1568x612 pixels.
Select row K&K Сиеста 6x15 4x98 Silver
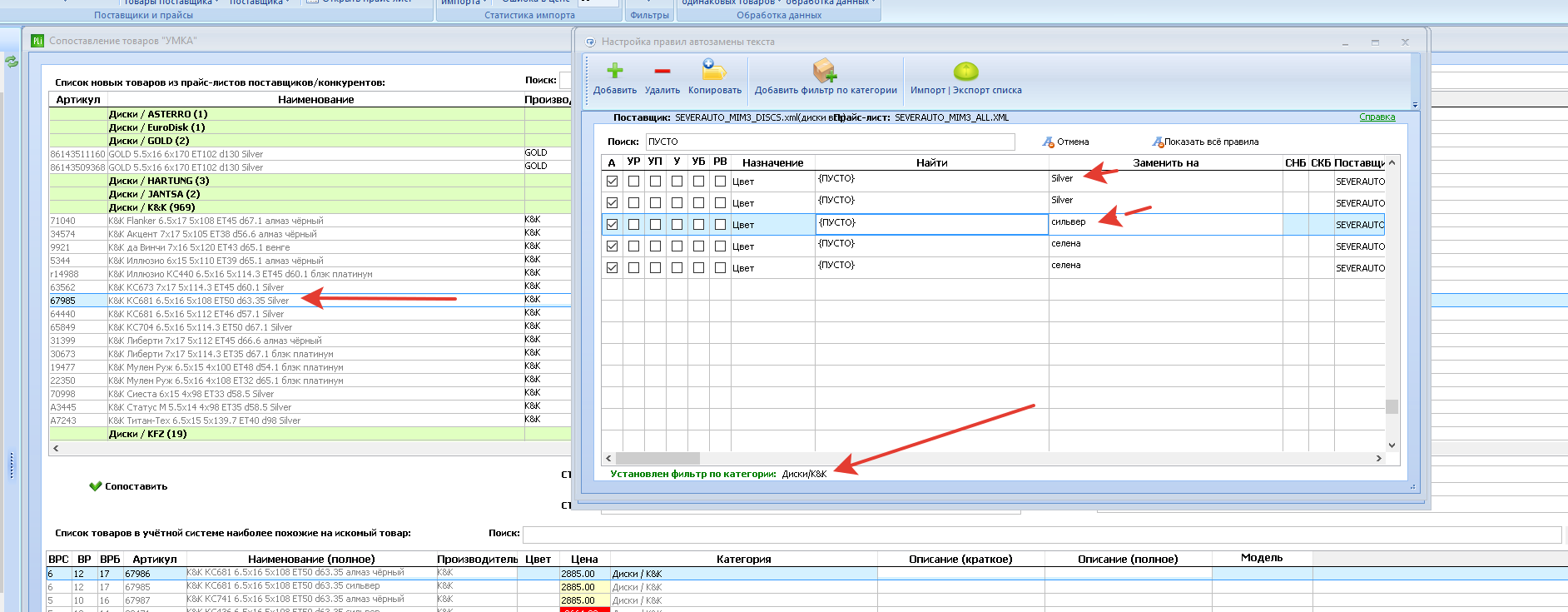click(310, 394)
